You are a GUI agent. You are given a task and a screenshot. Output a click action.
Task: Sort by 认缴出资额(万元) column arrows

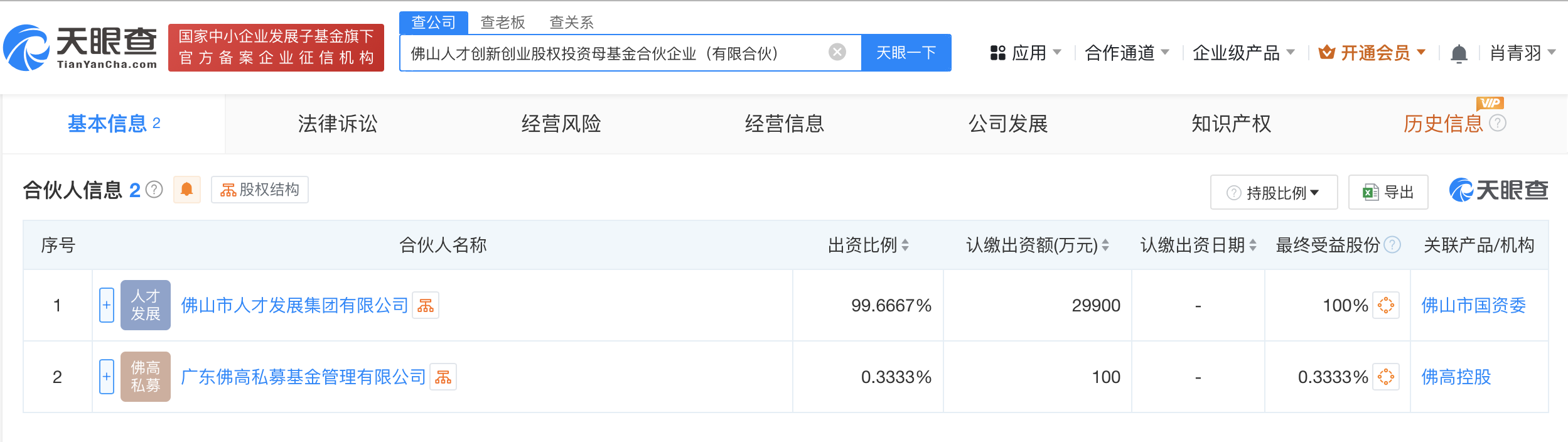(1105, 245)
